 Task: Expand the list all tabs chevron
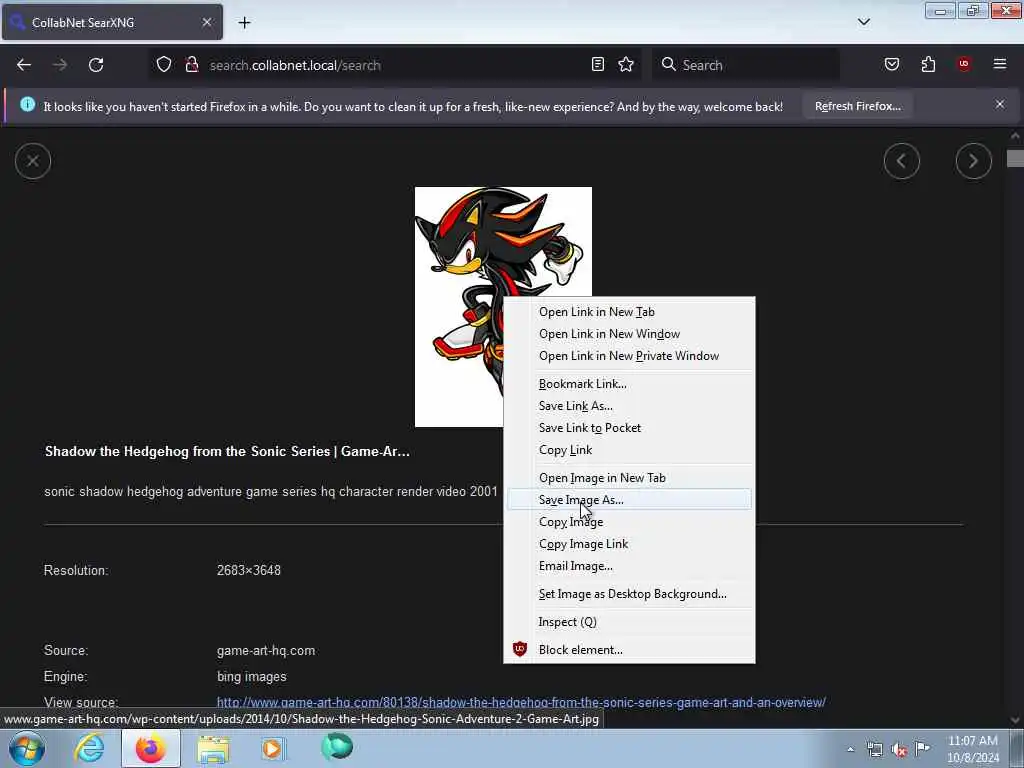864,22
